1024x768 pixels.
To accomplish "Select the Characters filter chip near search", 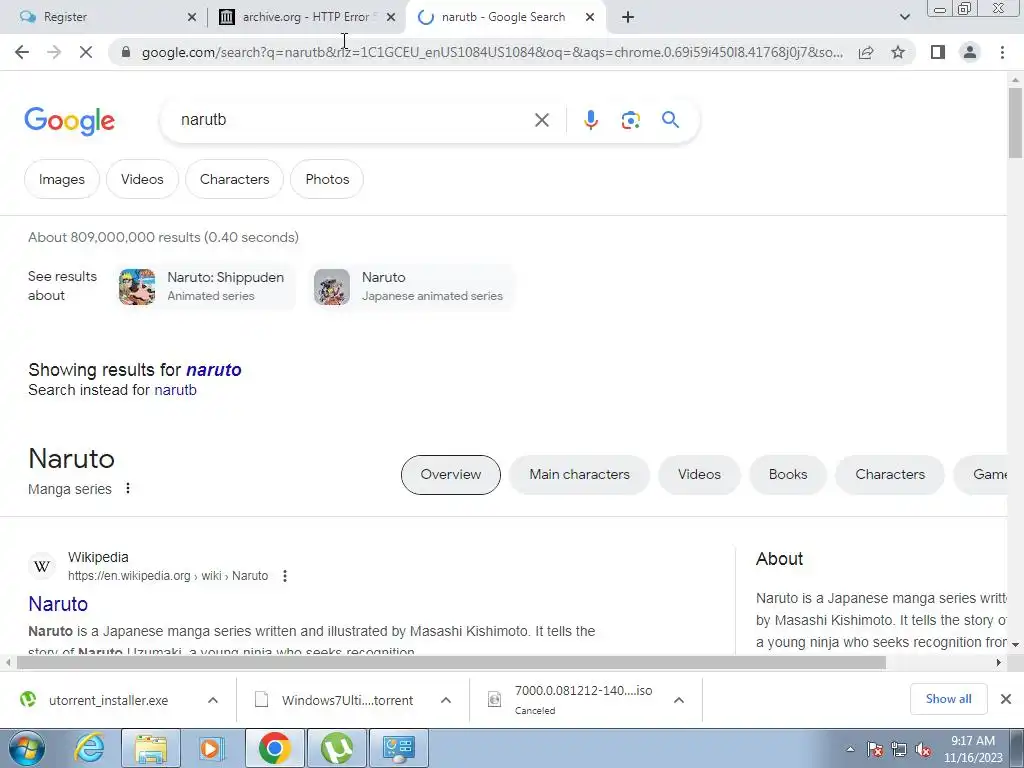I will 234,179.
